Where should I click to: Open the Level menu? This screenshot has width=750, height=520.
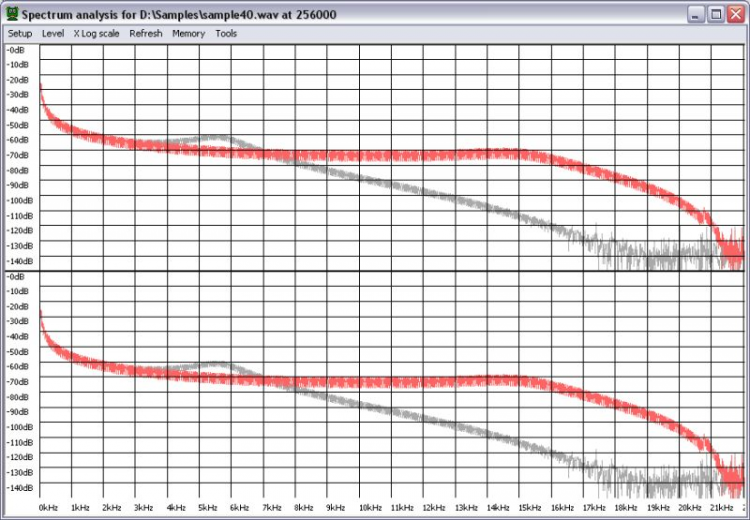pyautogui.click(x=53, y=33)
